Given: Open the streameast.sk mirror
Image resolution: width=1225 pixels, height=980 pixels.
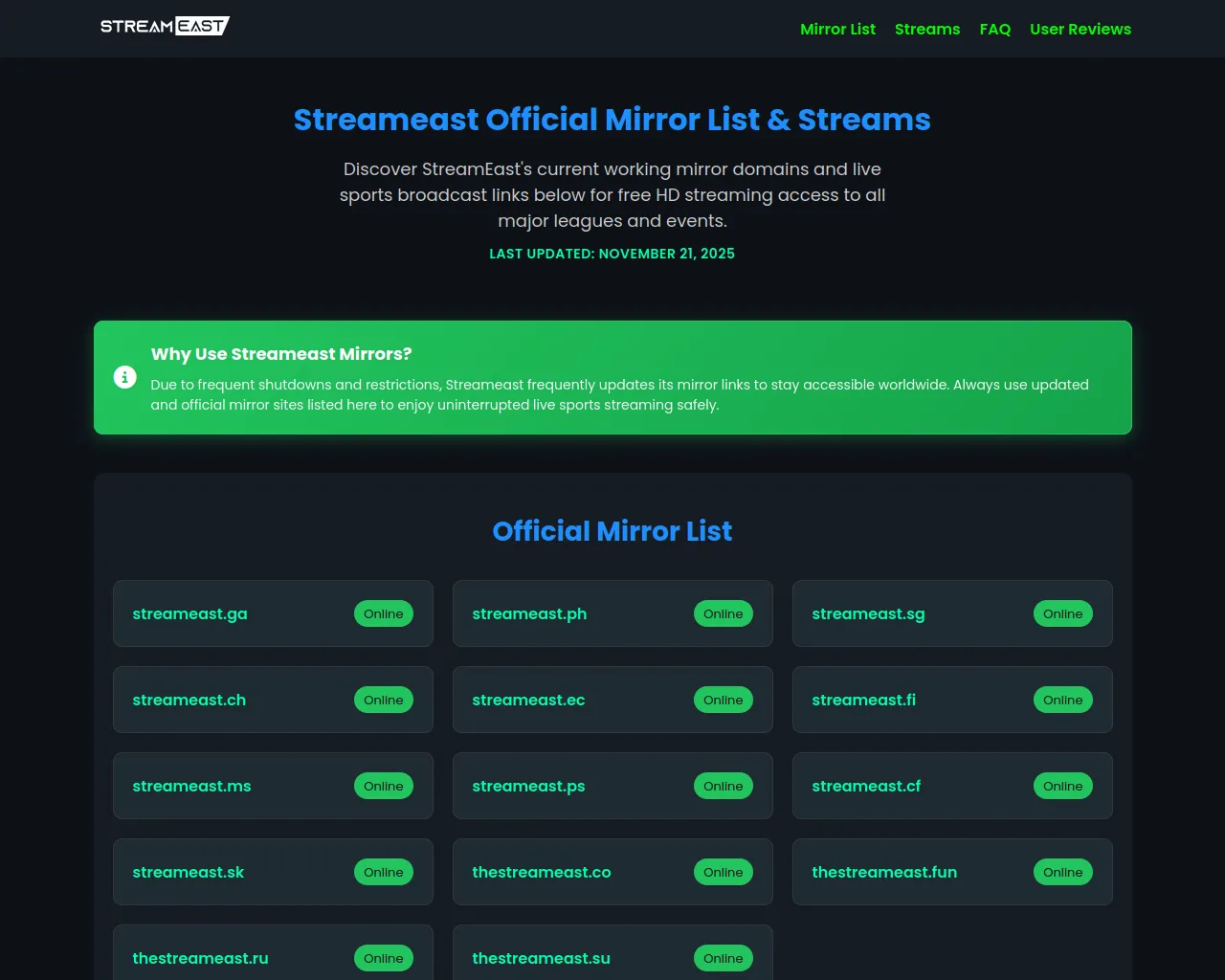Looking at the screenshot, I should [188, 872].
